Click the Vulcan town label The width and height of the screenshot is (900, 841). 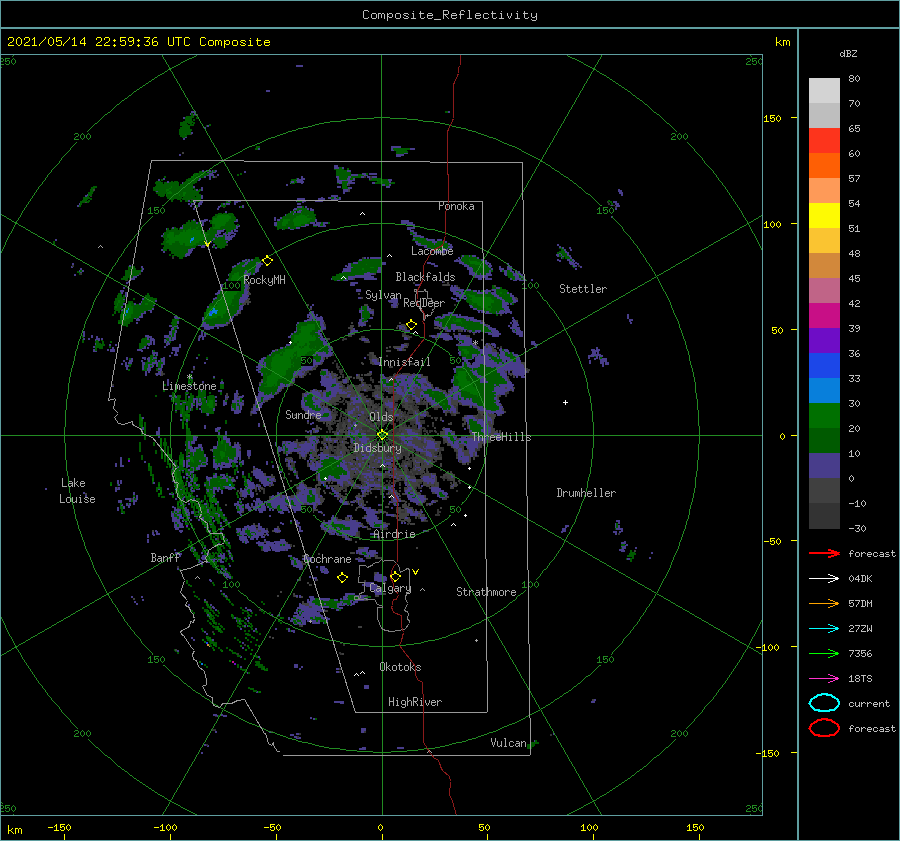pos(508,743)
